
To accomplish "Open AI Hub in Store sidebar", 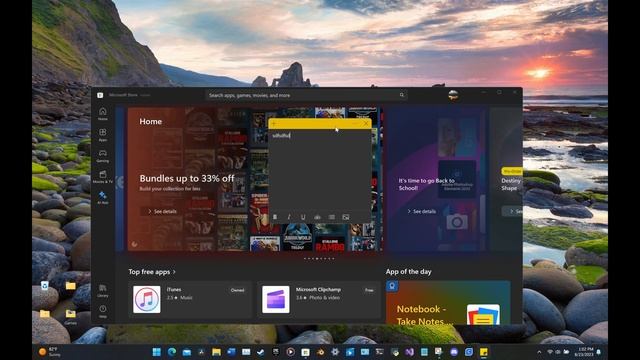I will click(x=102, y=198).
